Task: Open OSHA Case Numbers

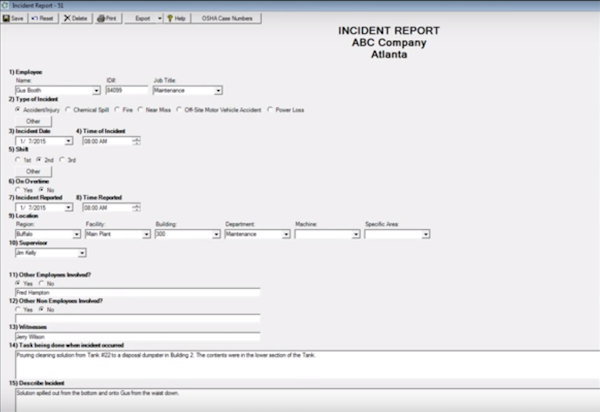Action: click(x=227, y=18)
